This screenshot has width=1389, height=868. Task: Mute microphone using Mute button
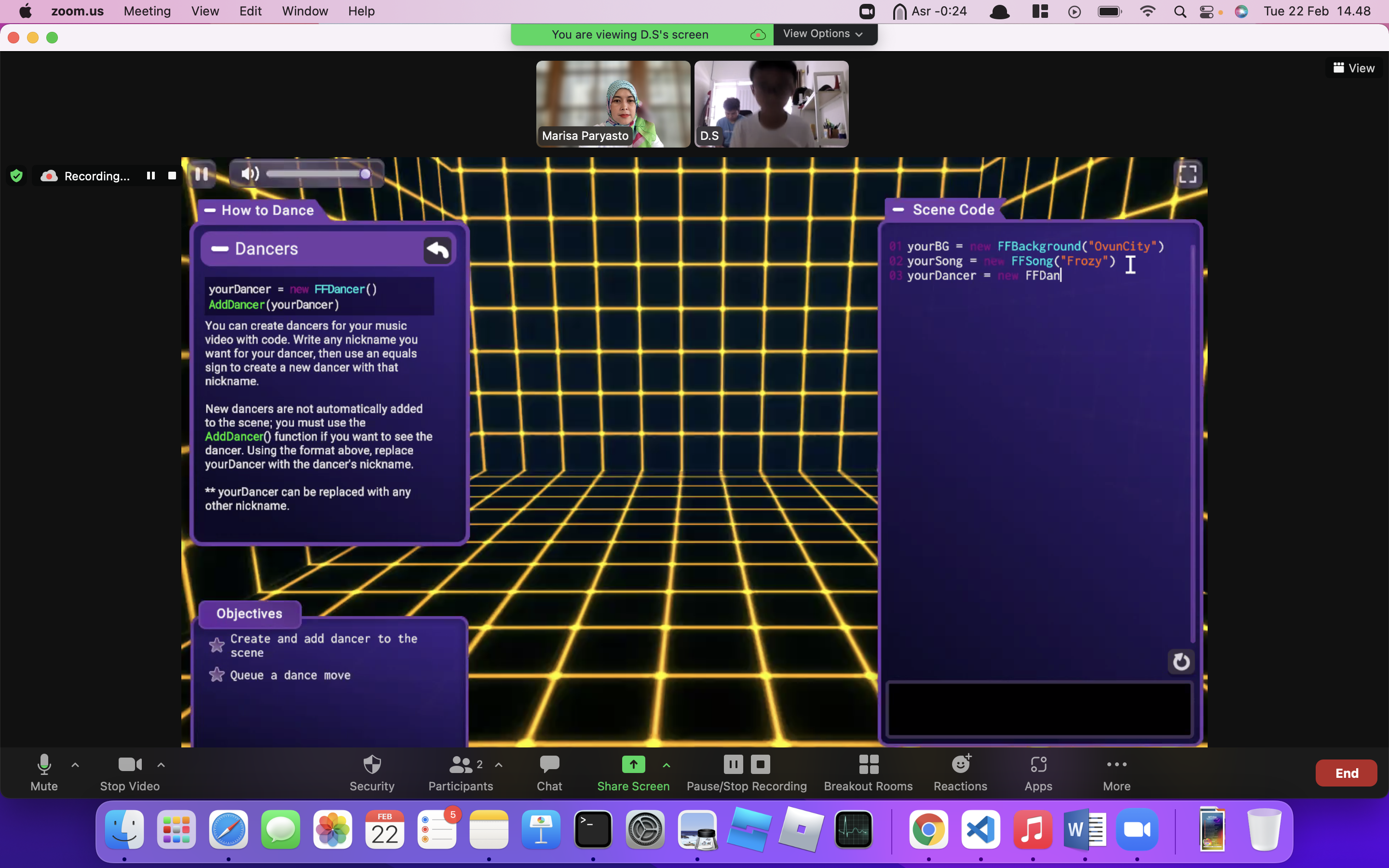(43, 773)
